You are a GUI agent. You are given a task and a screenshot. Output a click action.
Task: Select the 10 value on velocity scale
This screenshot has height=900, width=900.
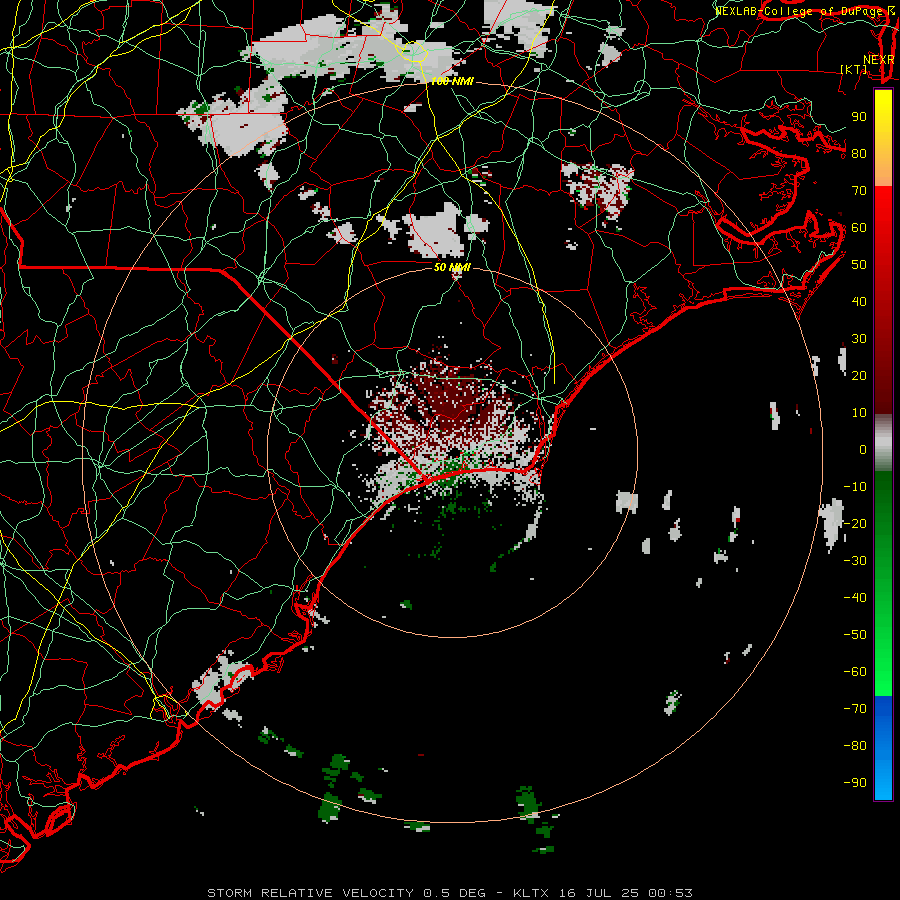[x=859, y=413]
